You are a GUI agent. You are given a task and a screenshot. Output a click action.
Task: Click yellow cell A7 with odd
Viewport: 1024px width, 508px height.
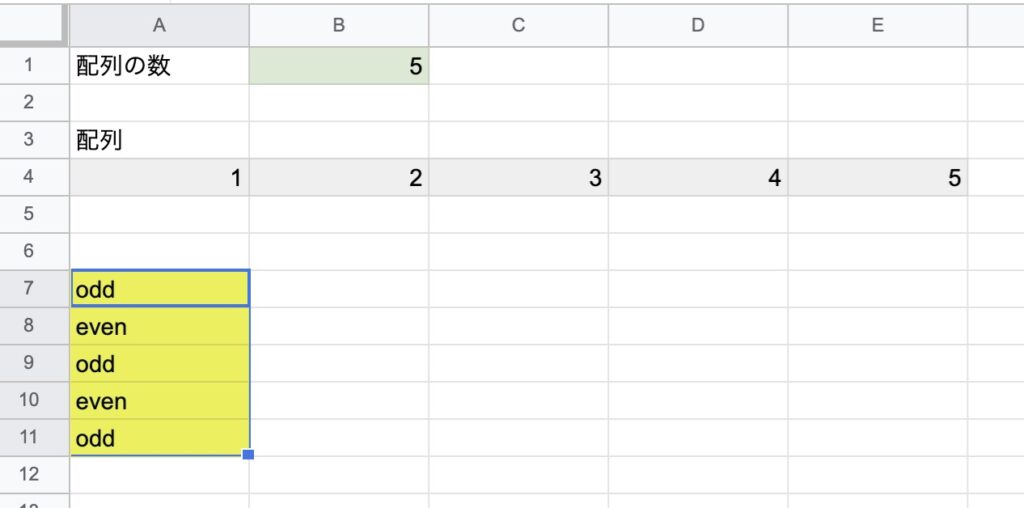coord(159,289)
